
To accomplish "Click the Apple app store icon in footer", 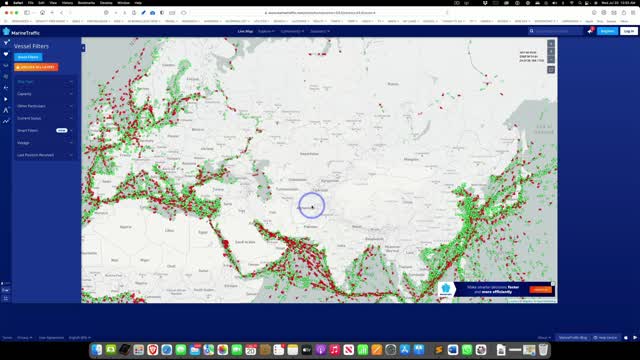I will [626, 338].
